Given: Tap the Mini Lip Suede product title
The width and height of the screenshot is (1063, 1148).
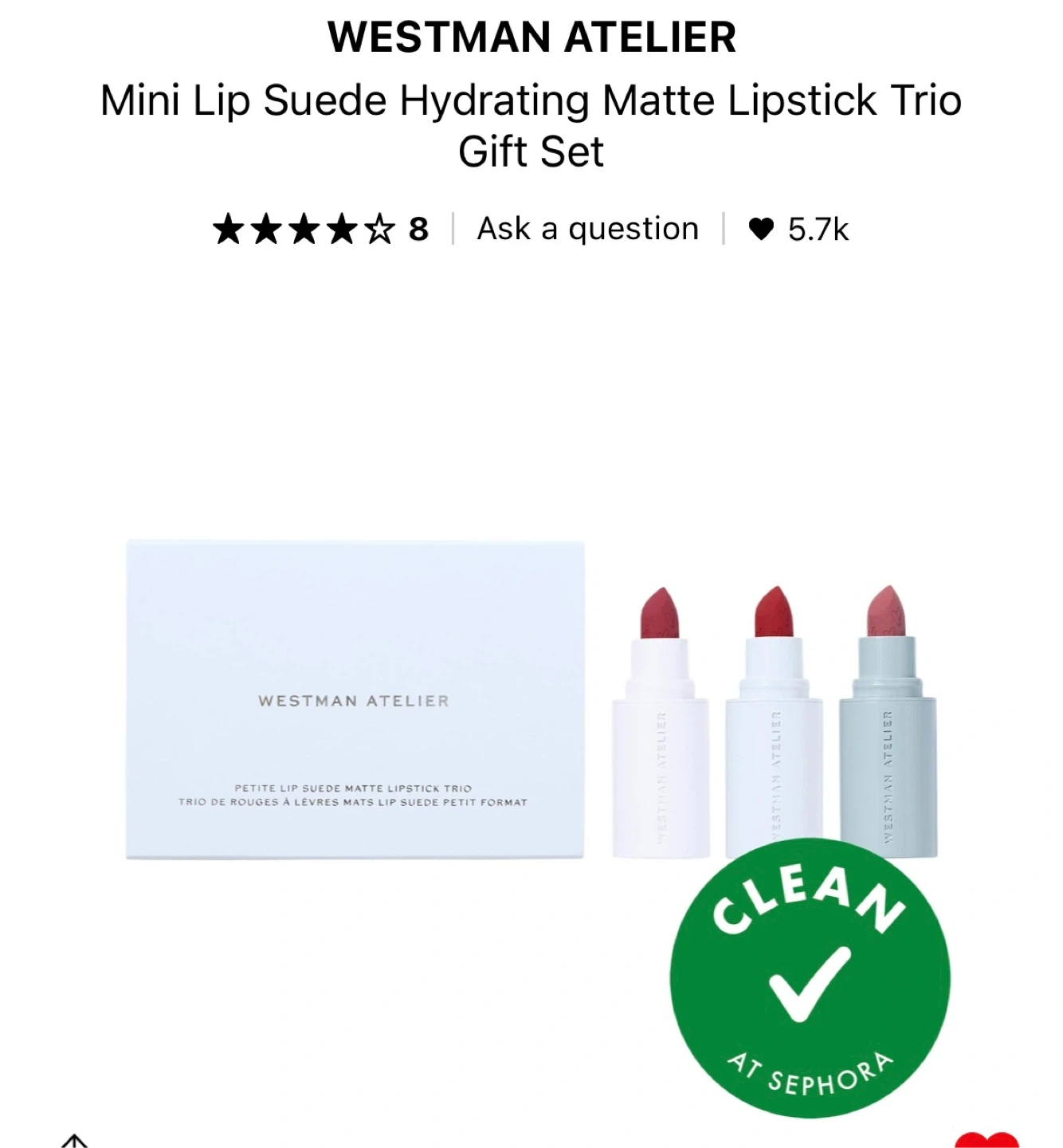Looking at the screenshot, I should pos(531,126).
